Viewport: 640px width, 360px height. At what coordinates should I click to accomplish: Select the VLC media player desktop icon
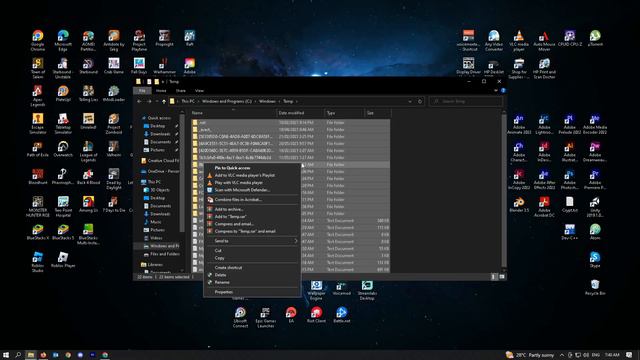tap(519, 40)
